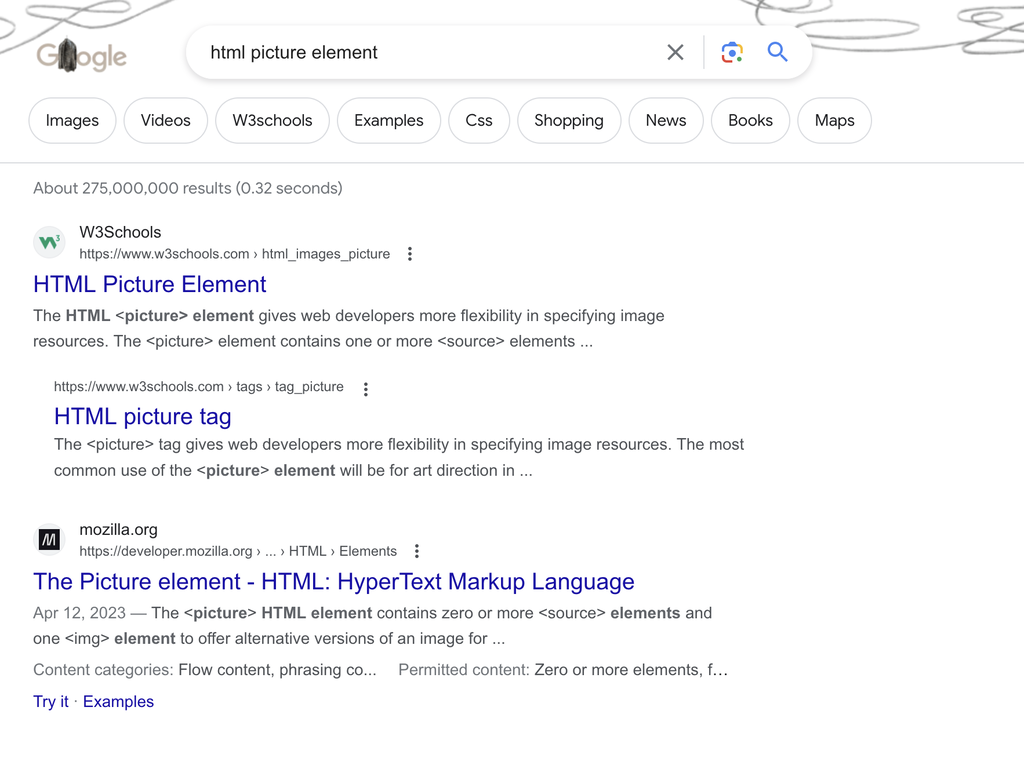Click the mozilla.org favicon

click(49, 539)
